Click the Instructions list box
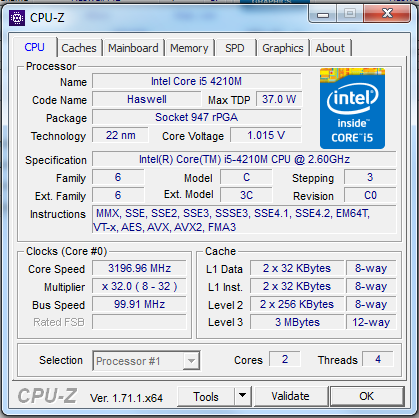This screenshot has width=419, height=418. (244, 219)
